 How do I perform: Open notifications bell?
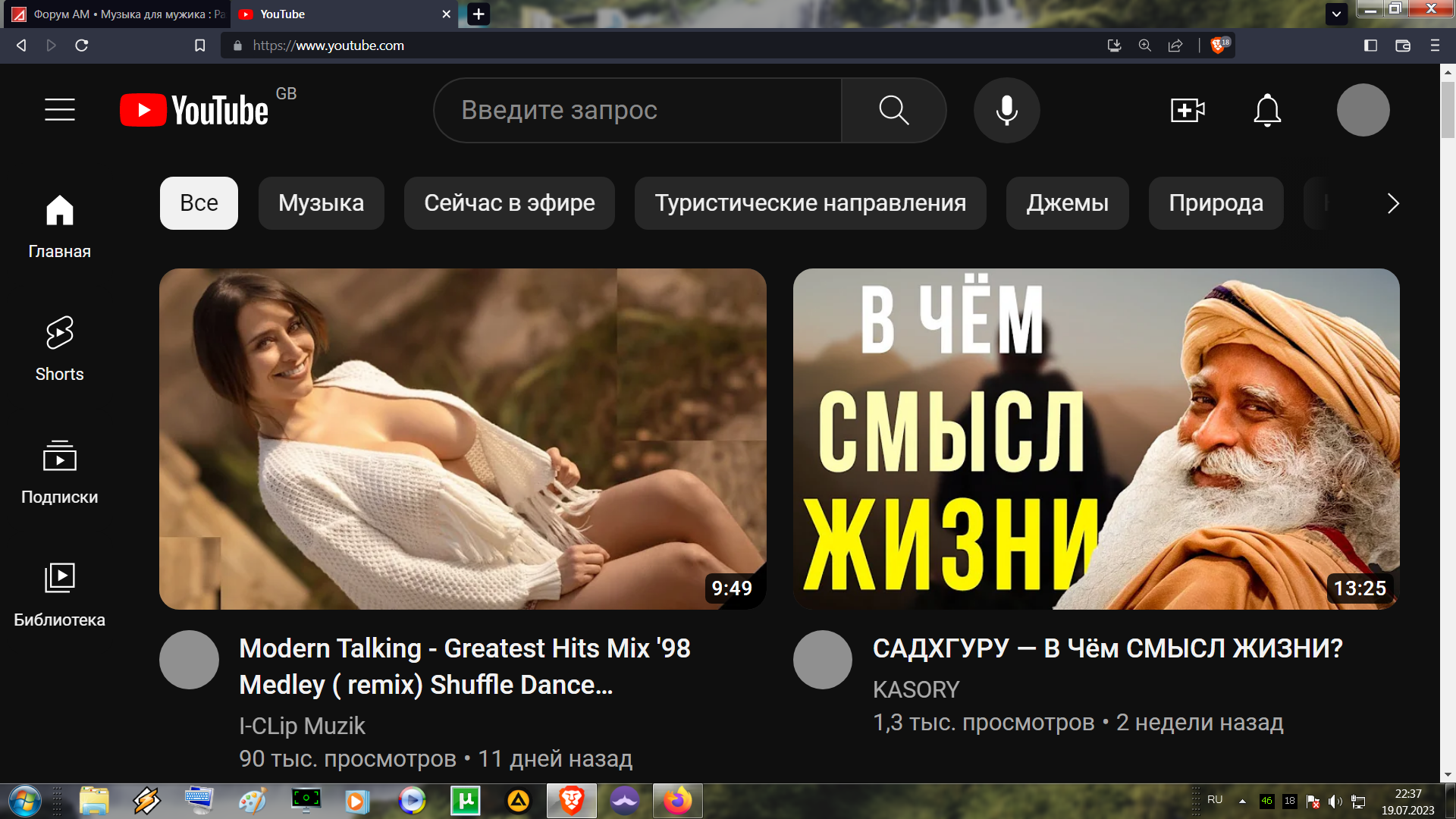(1266, 110)
